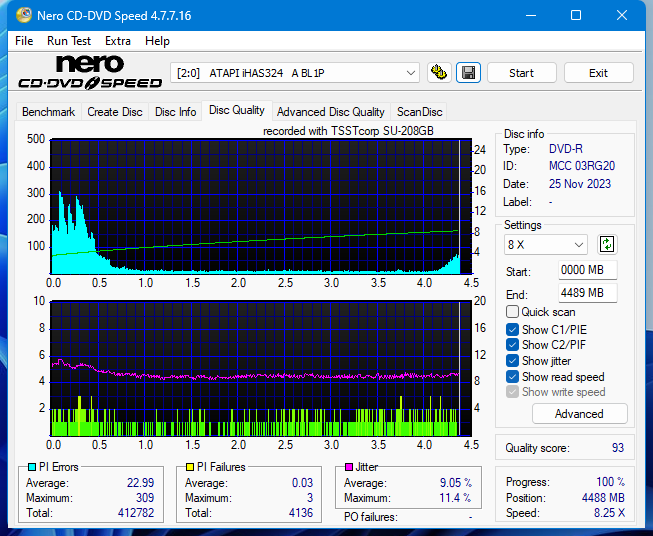Minimize the Nero CD-DVD Speed window
653x536 pixels.
point(531,15)
